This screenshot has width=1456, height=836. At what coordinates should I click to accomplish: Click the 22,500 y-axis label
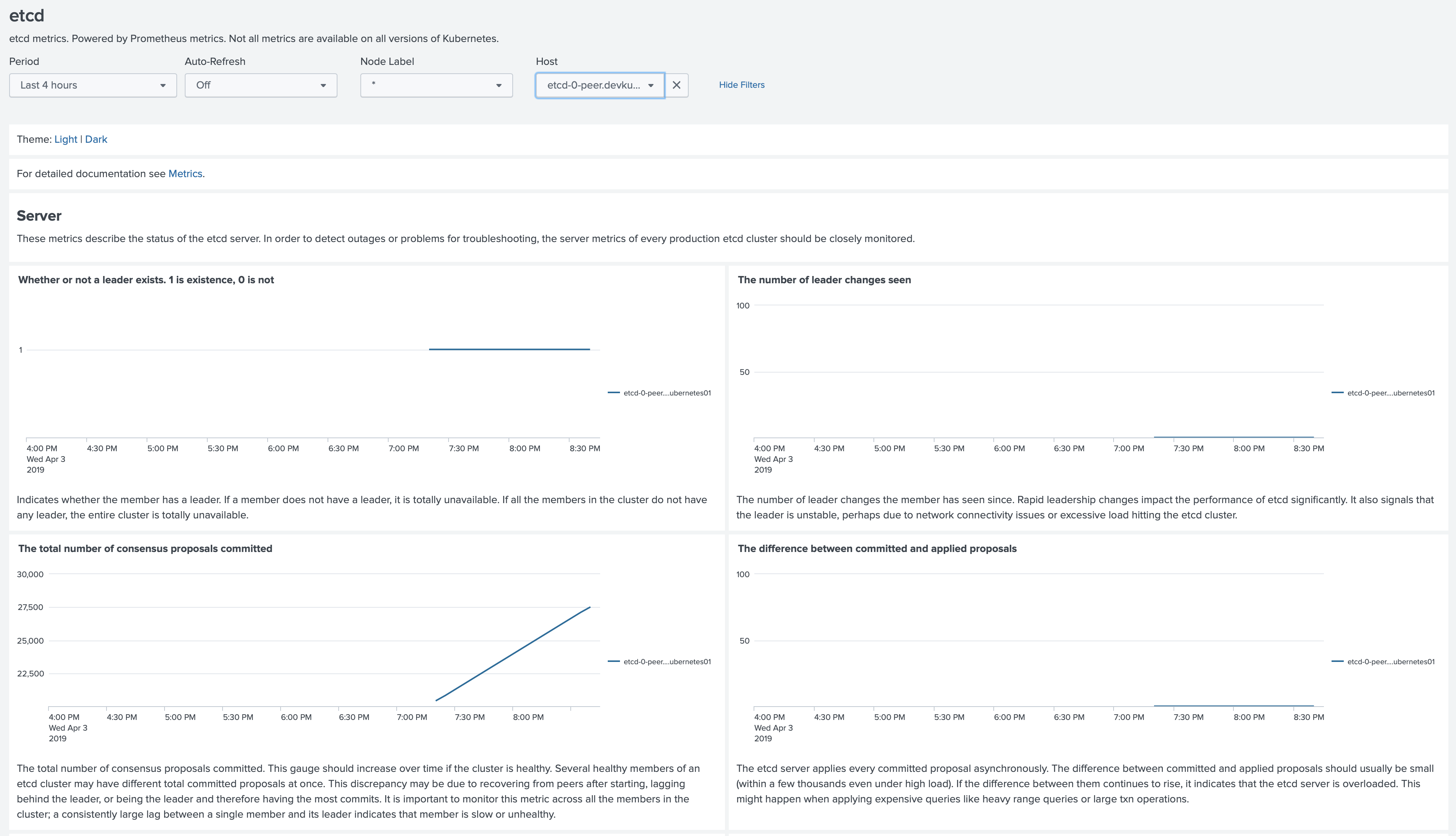(30, 673)
